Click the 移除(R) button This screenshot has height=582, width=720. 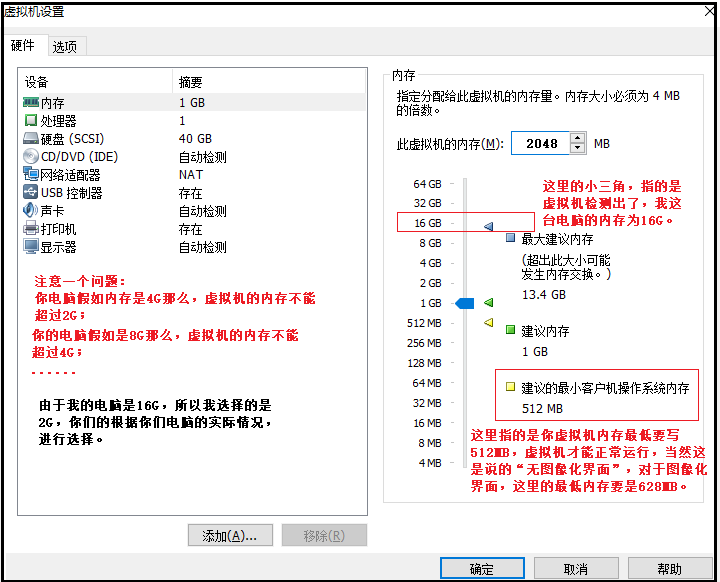point(324,536)
